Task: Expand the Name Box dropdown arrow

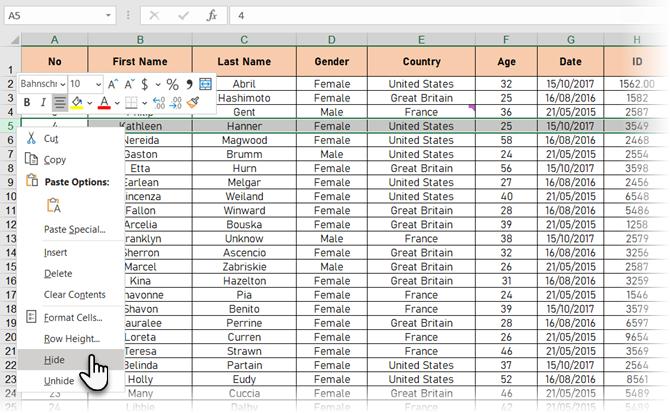Action: (x=108, y=16)
